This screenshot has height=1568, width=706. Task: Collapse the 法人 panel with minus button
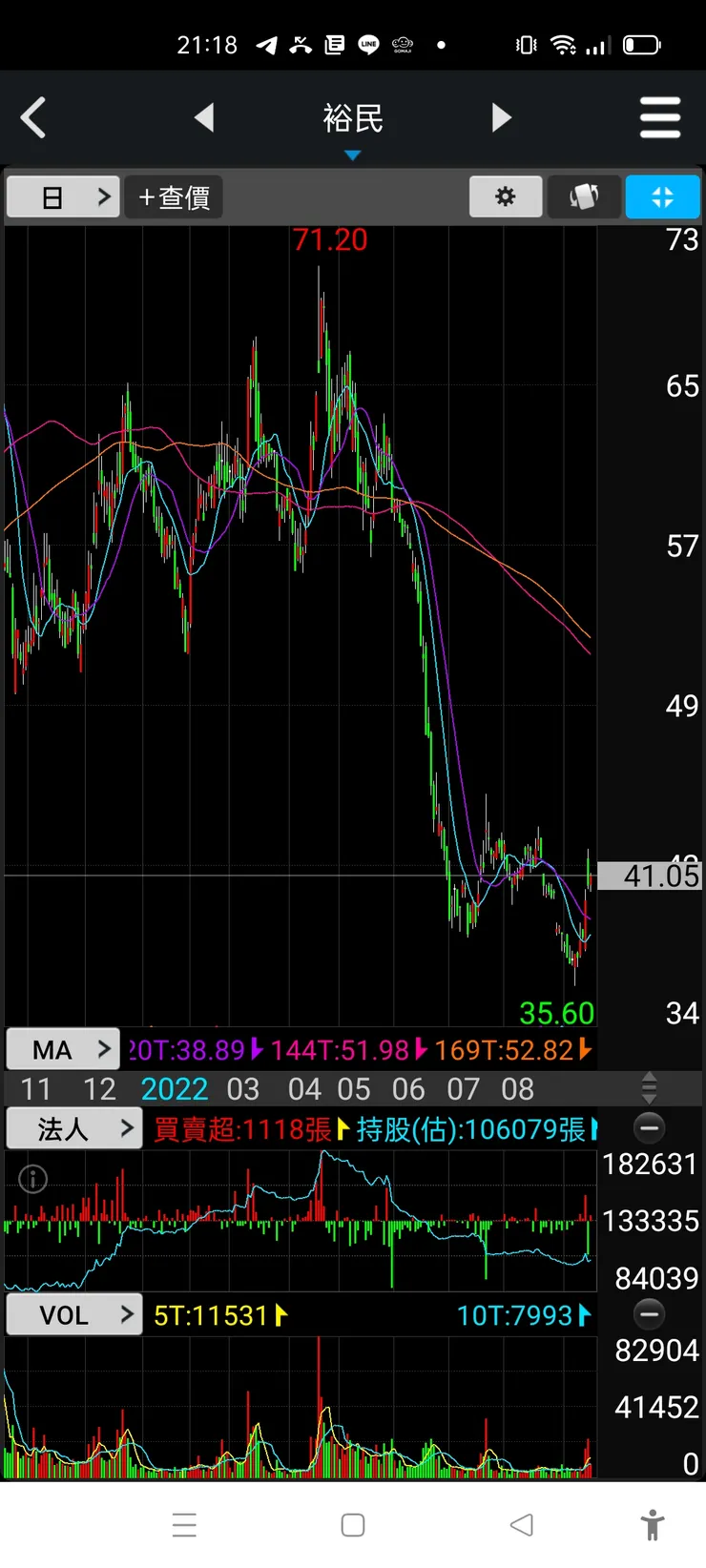pyautogui.click(x=650, y=1128)
